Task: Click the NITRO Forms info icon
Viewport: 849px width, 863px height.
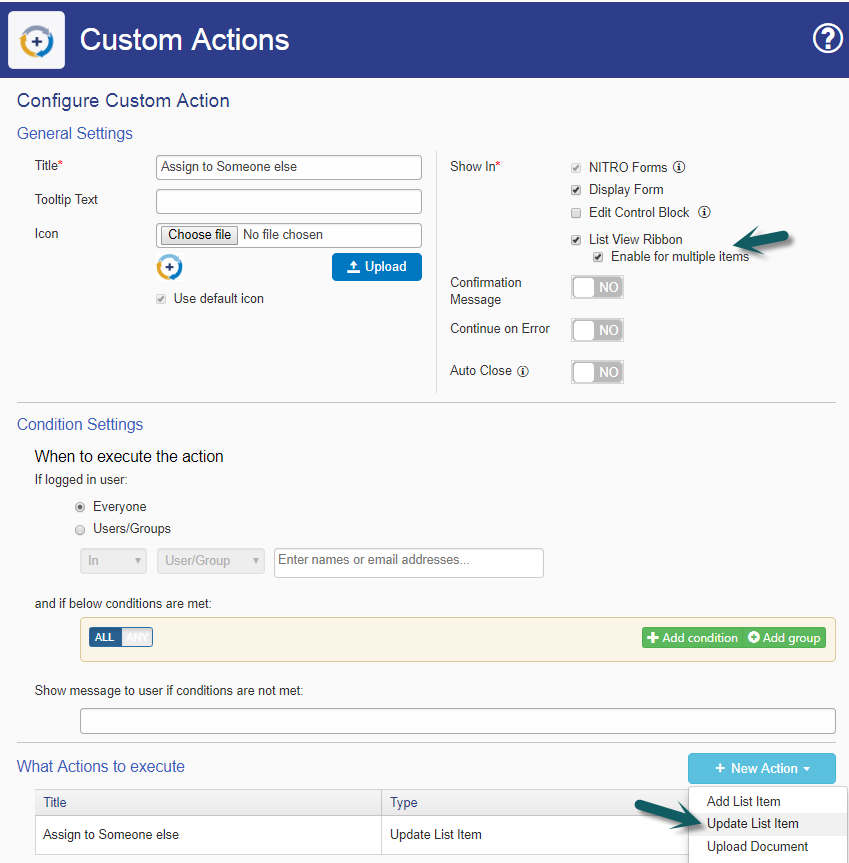Action: pos(679,167)
